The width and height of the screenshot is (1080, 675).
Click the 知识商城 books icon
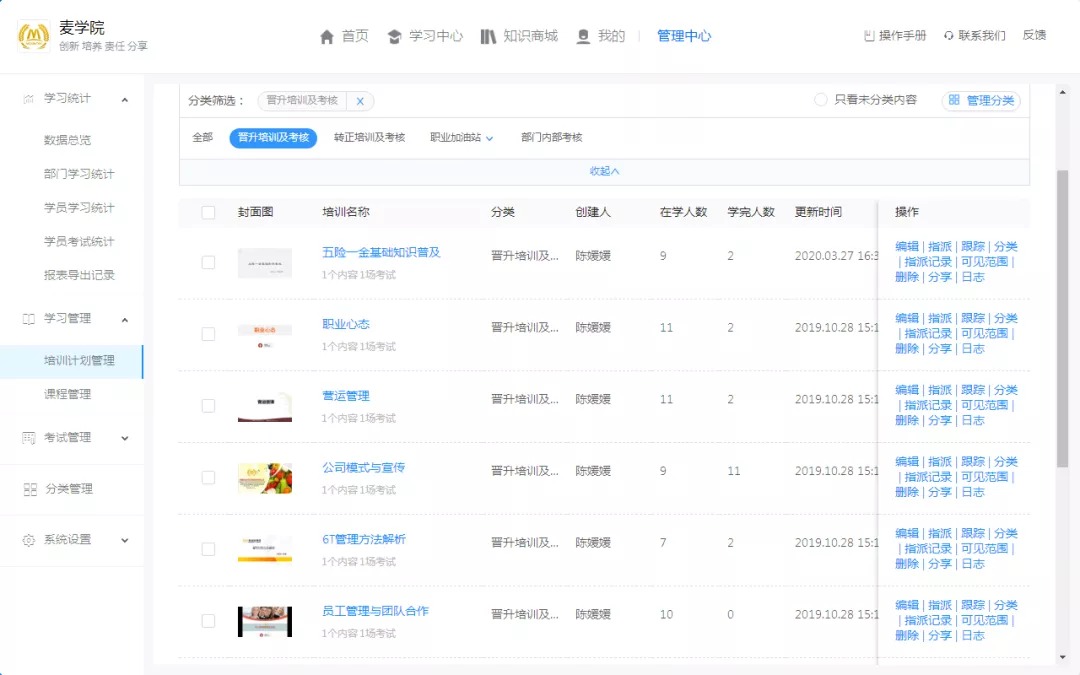click(488, 37)
